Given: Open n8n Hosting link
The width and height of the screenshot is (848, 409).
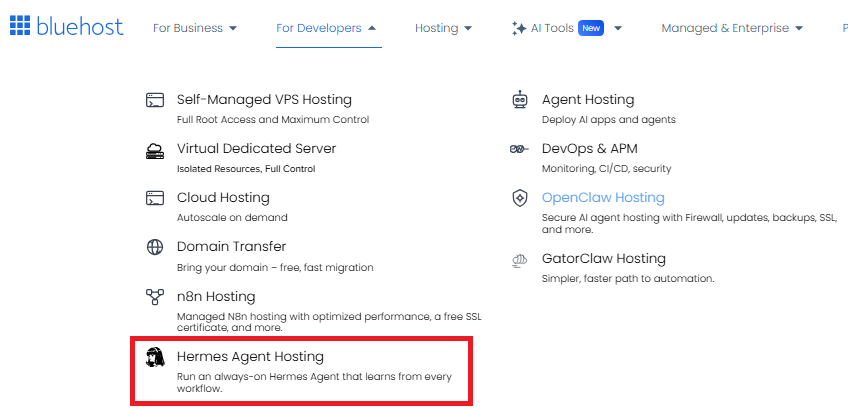Looking at the screenshot, I should point(216,296).
